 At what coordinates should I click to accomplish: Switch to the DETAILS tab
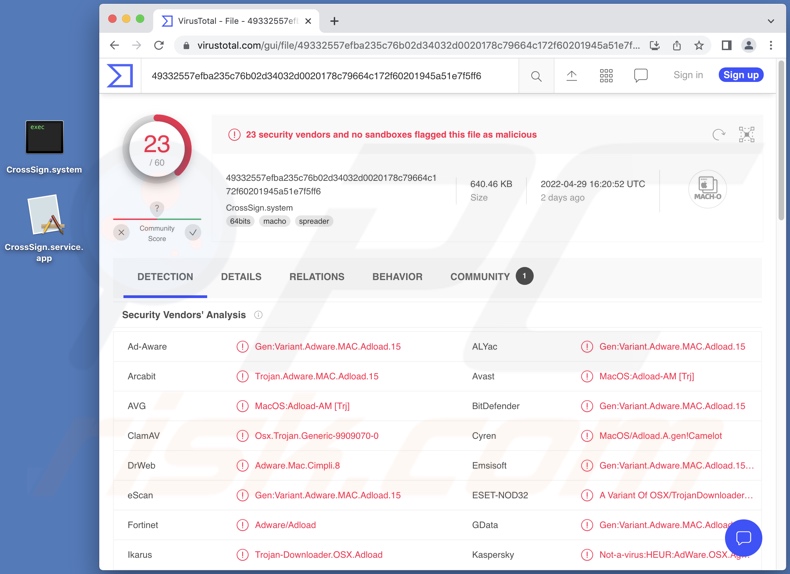241,277
